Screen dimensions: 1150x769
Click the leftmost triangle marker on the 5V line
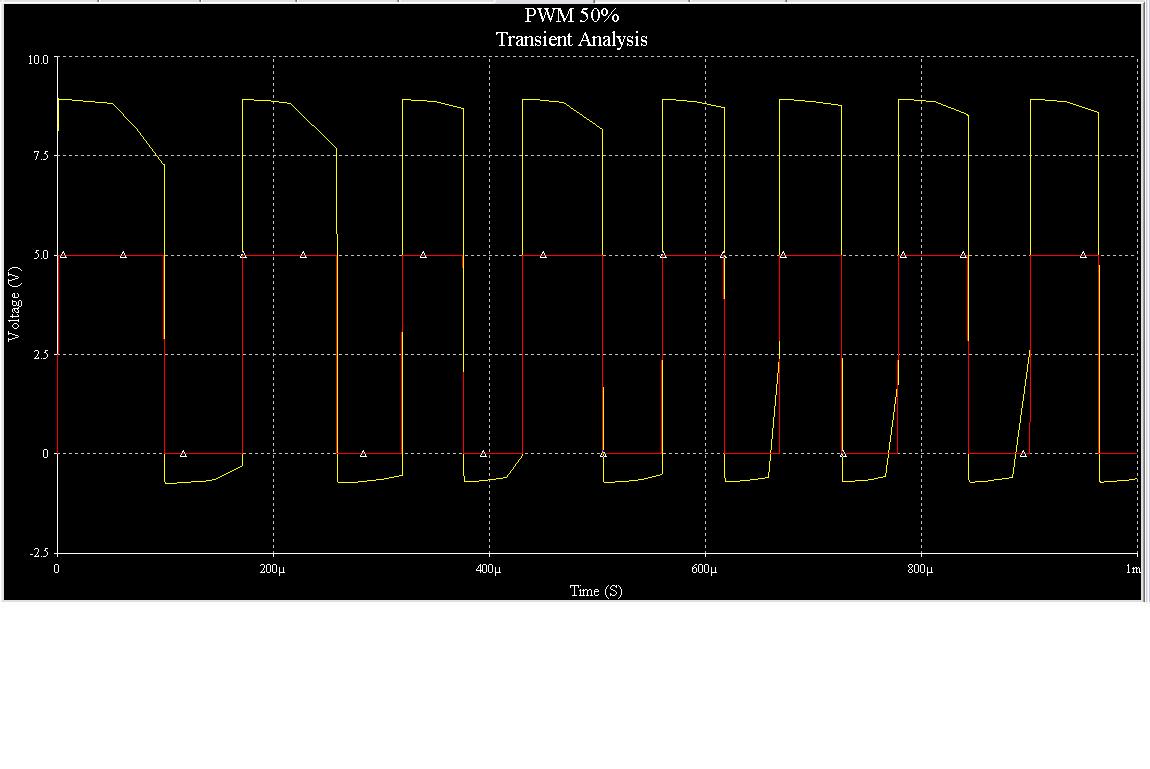click(63, 255)
